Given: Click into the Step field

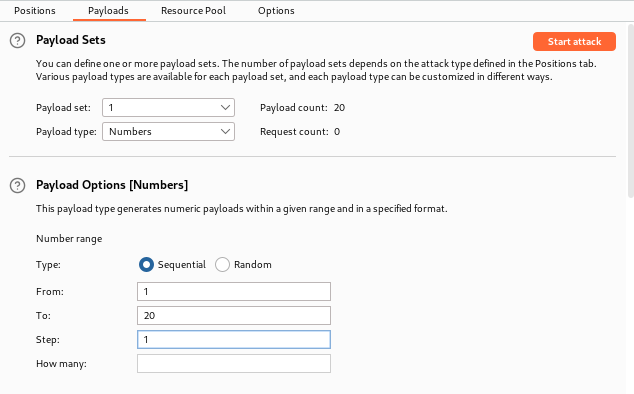Looking at the screenshot, I should point(234,339).
